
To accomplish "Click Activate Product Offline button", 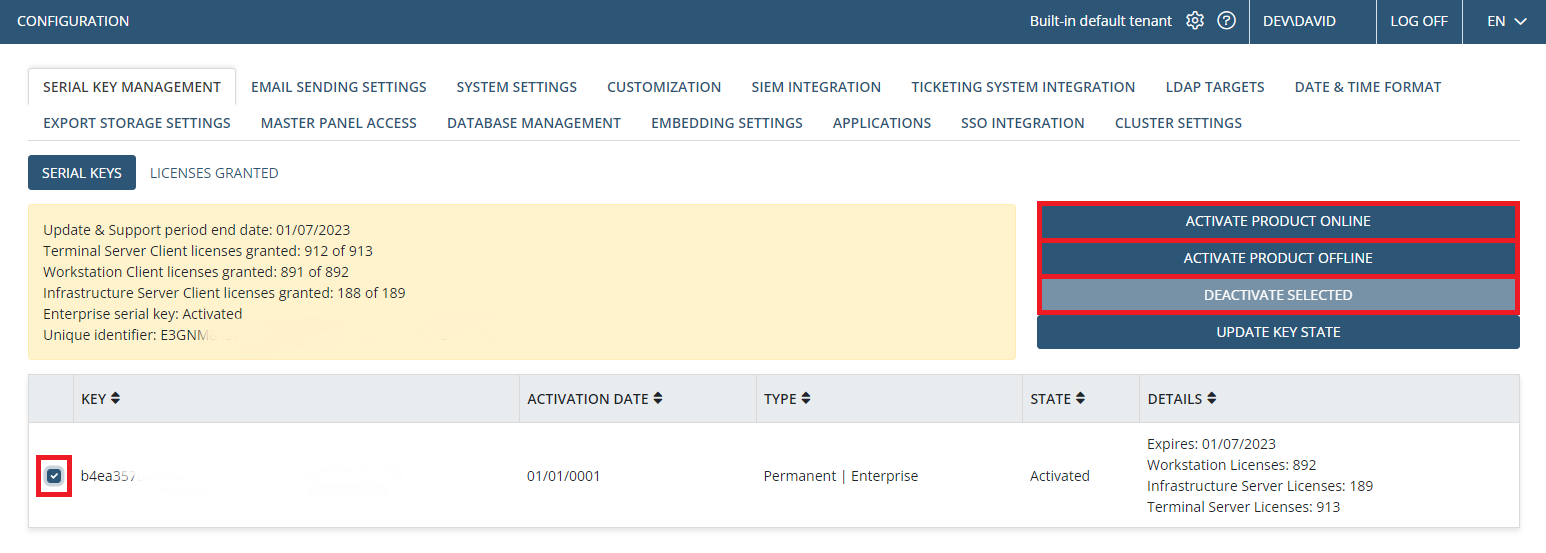I will click(1278, 258).
